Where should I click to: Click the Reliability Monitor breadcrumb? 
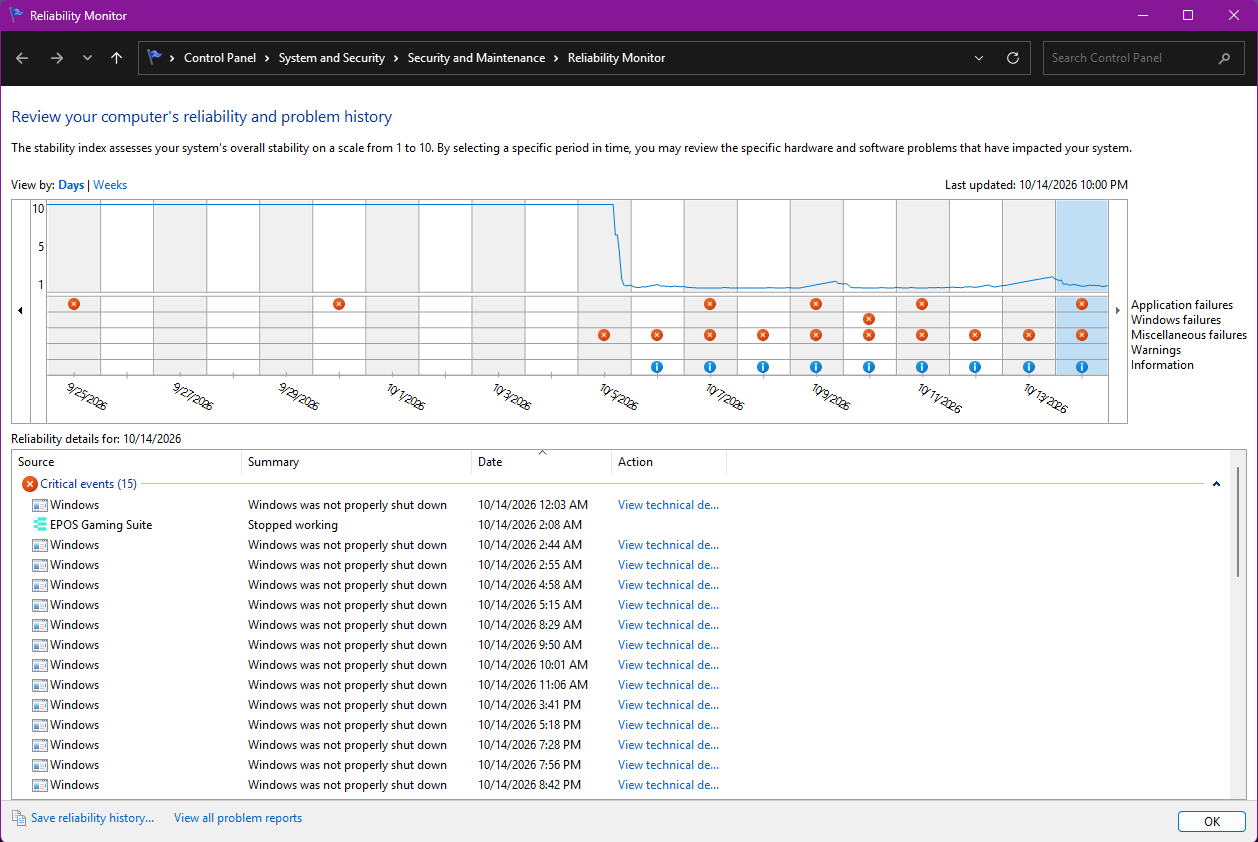click(616, 58)
